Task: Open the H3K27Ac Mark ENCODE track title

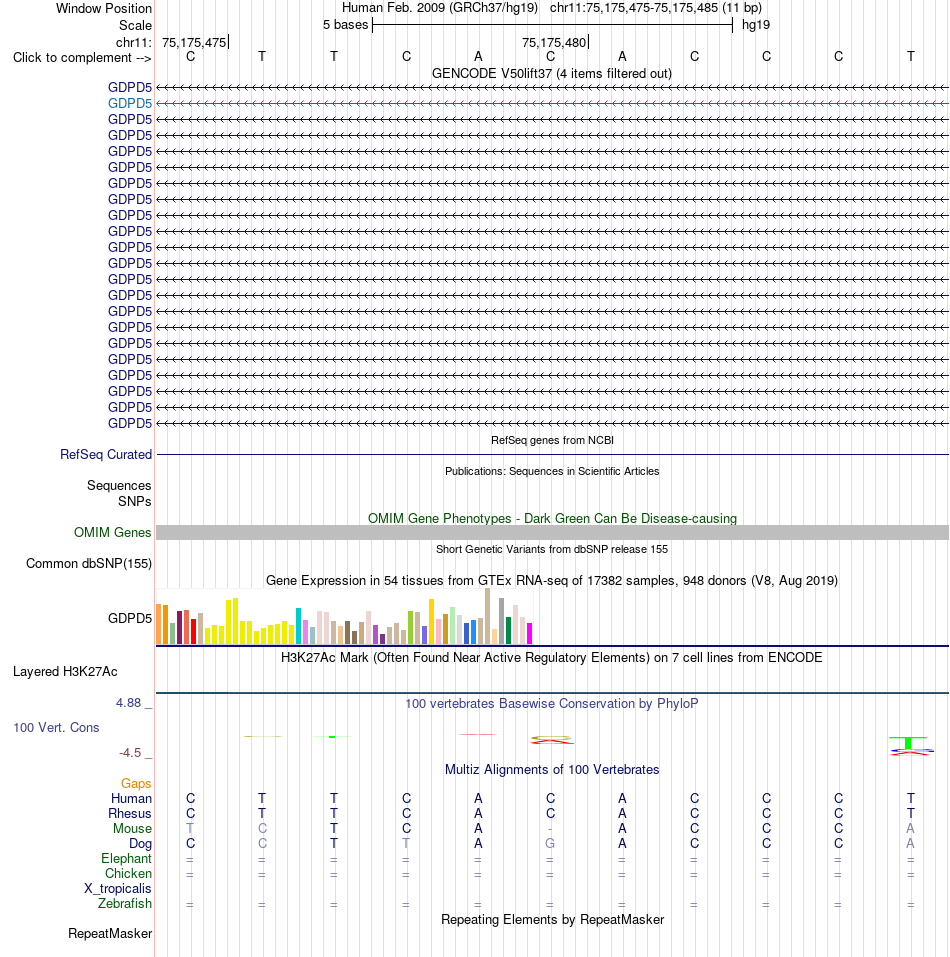Action: tap(552, 657)
